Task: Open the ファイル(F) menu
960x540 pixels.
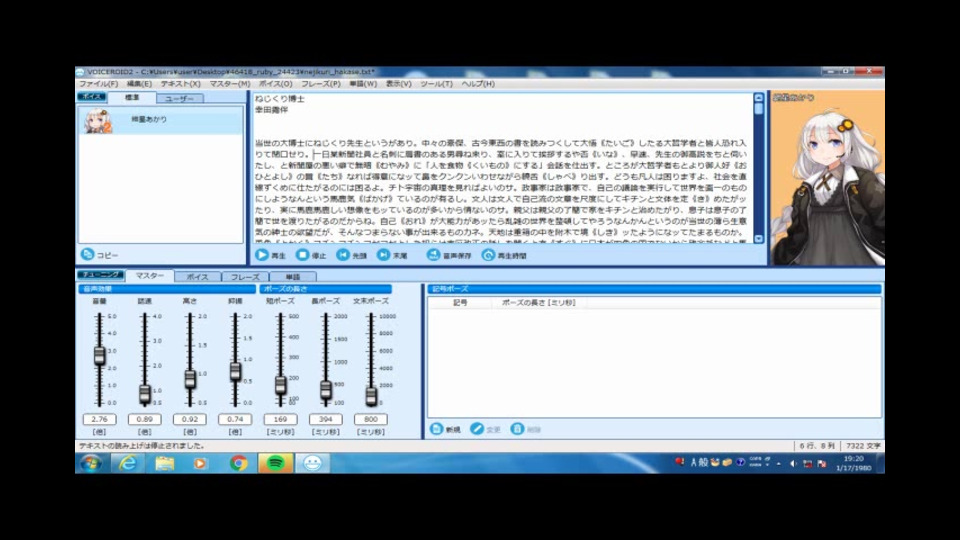Action: point(99,84)
